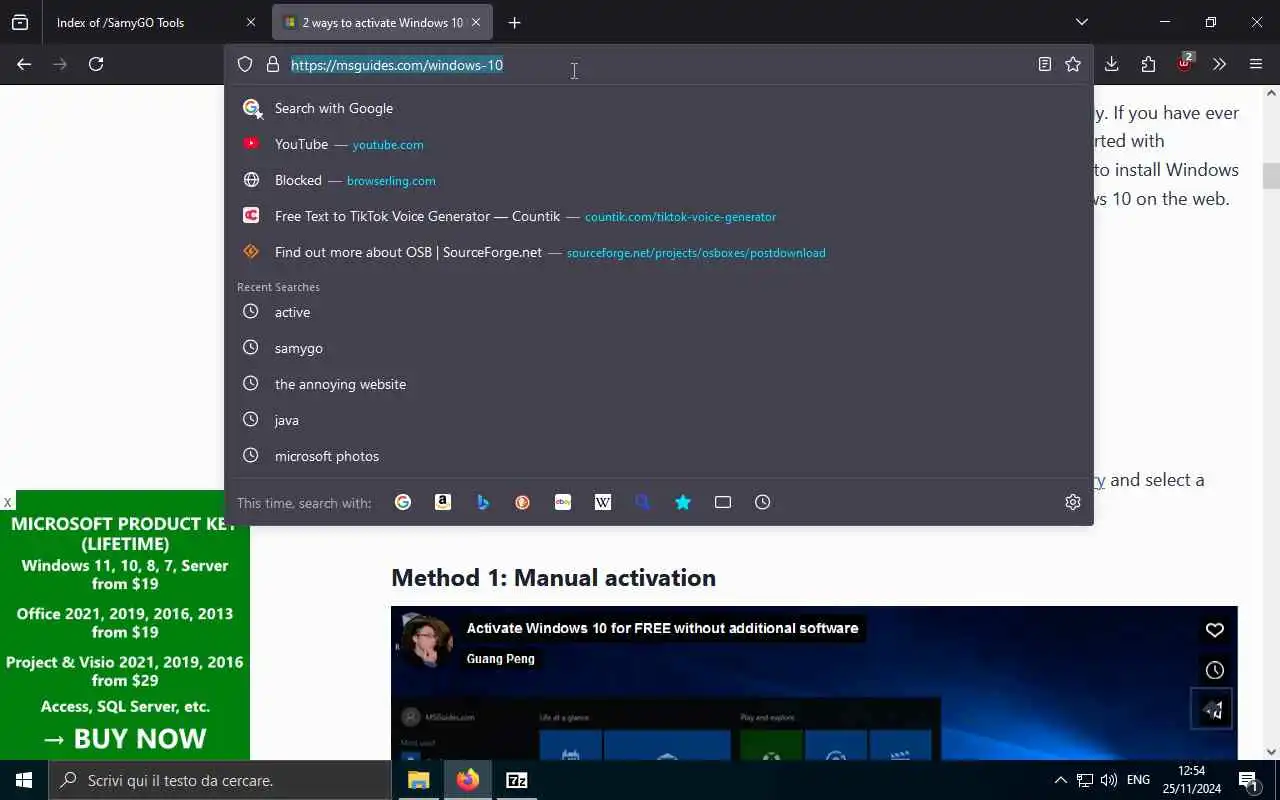Click the Guang Peng channel avatar
1280x800 pixels.
(426, 641)
